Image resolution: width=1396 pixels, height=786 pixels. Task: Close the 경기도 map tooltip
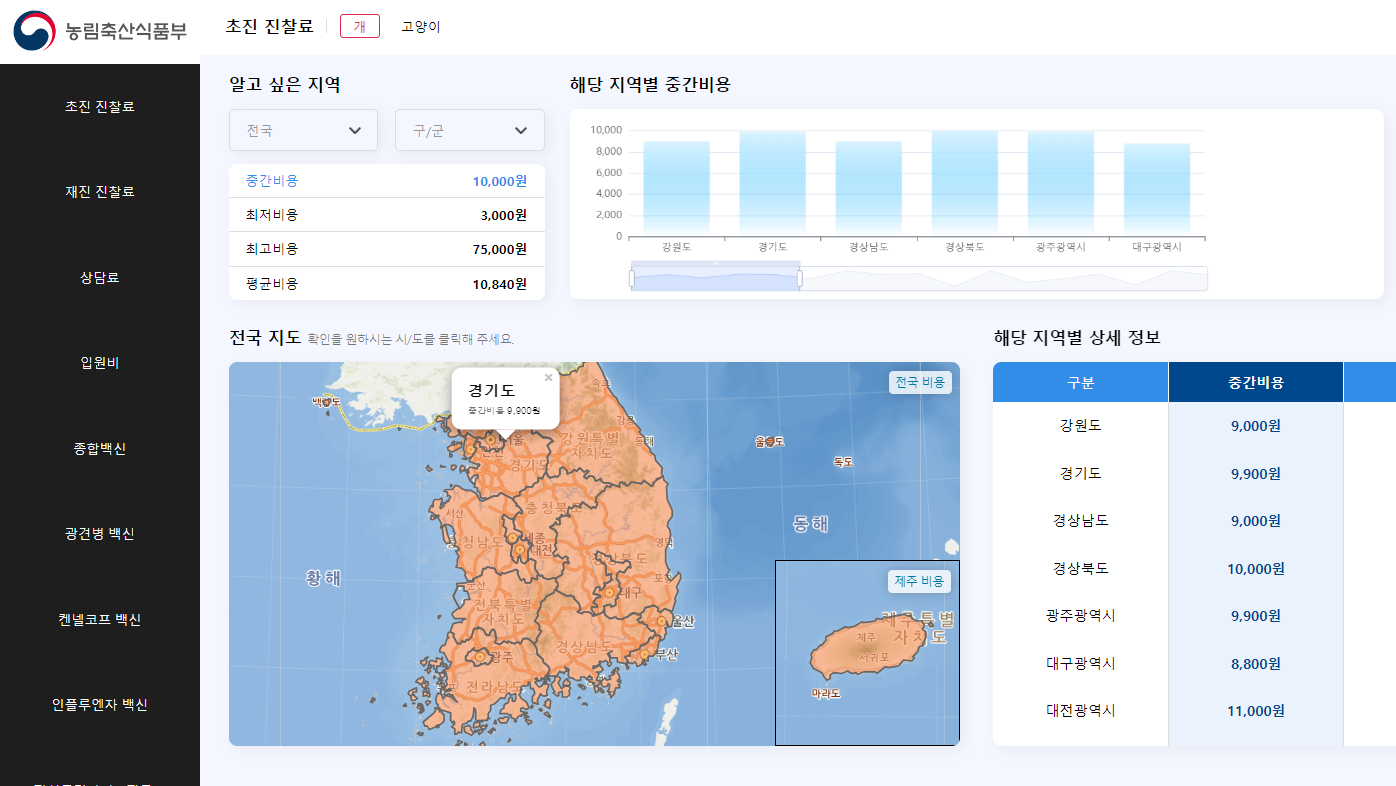[x=548, y=378]
